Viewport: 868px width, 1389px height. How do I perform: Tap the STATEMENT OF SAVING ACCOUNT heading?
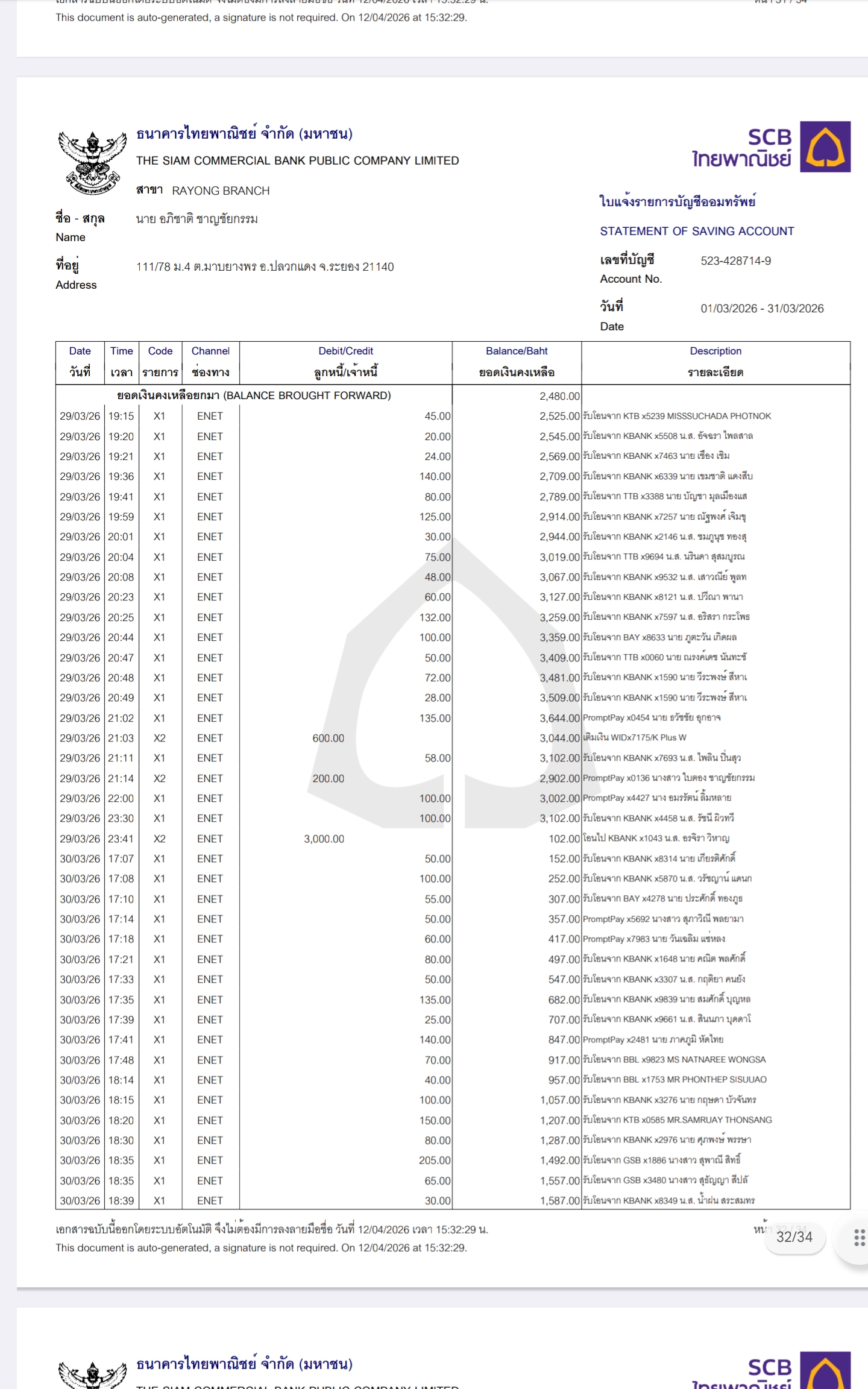click(x=697, y=231)
